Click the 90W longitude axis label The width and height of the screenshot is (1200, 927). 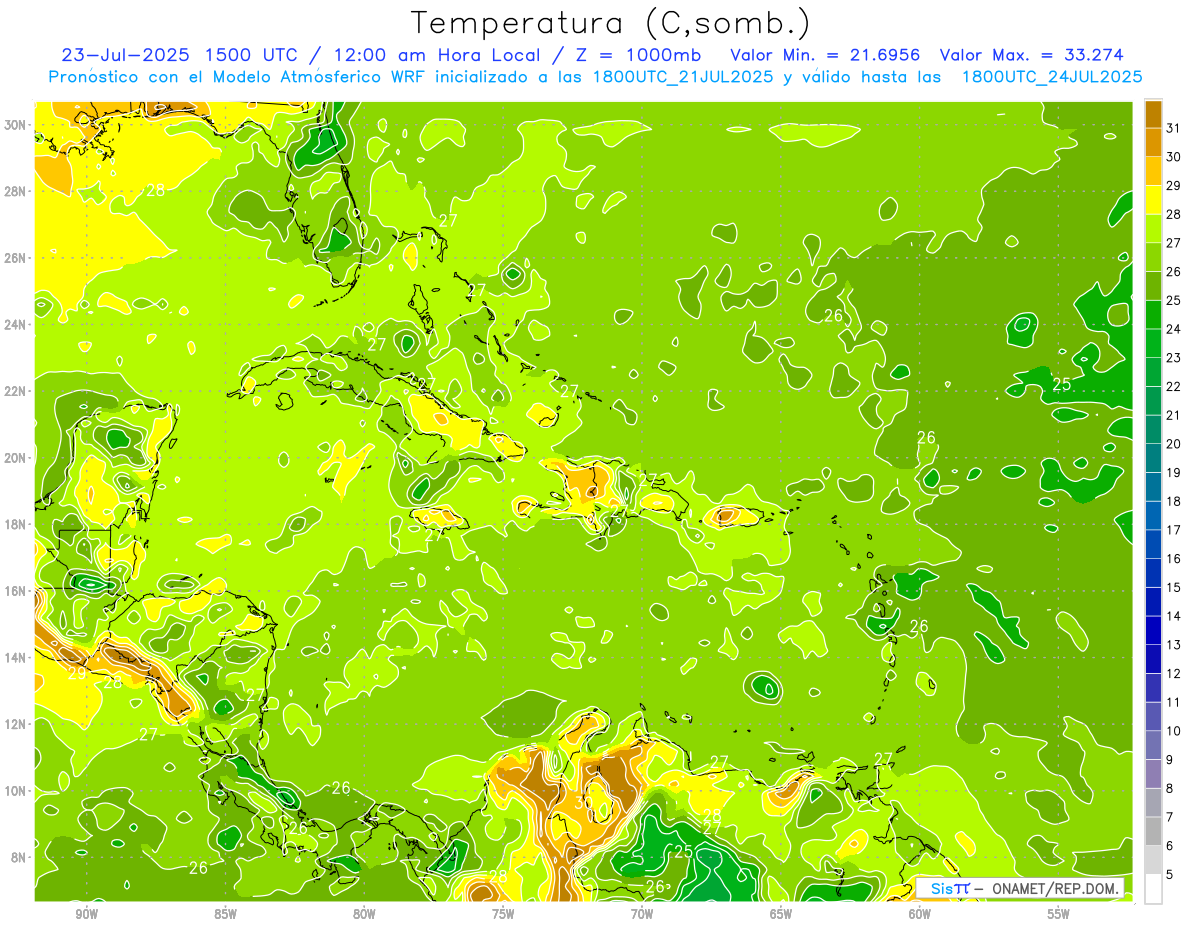(x=87, y=914)
